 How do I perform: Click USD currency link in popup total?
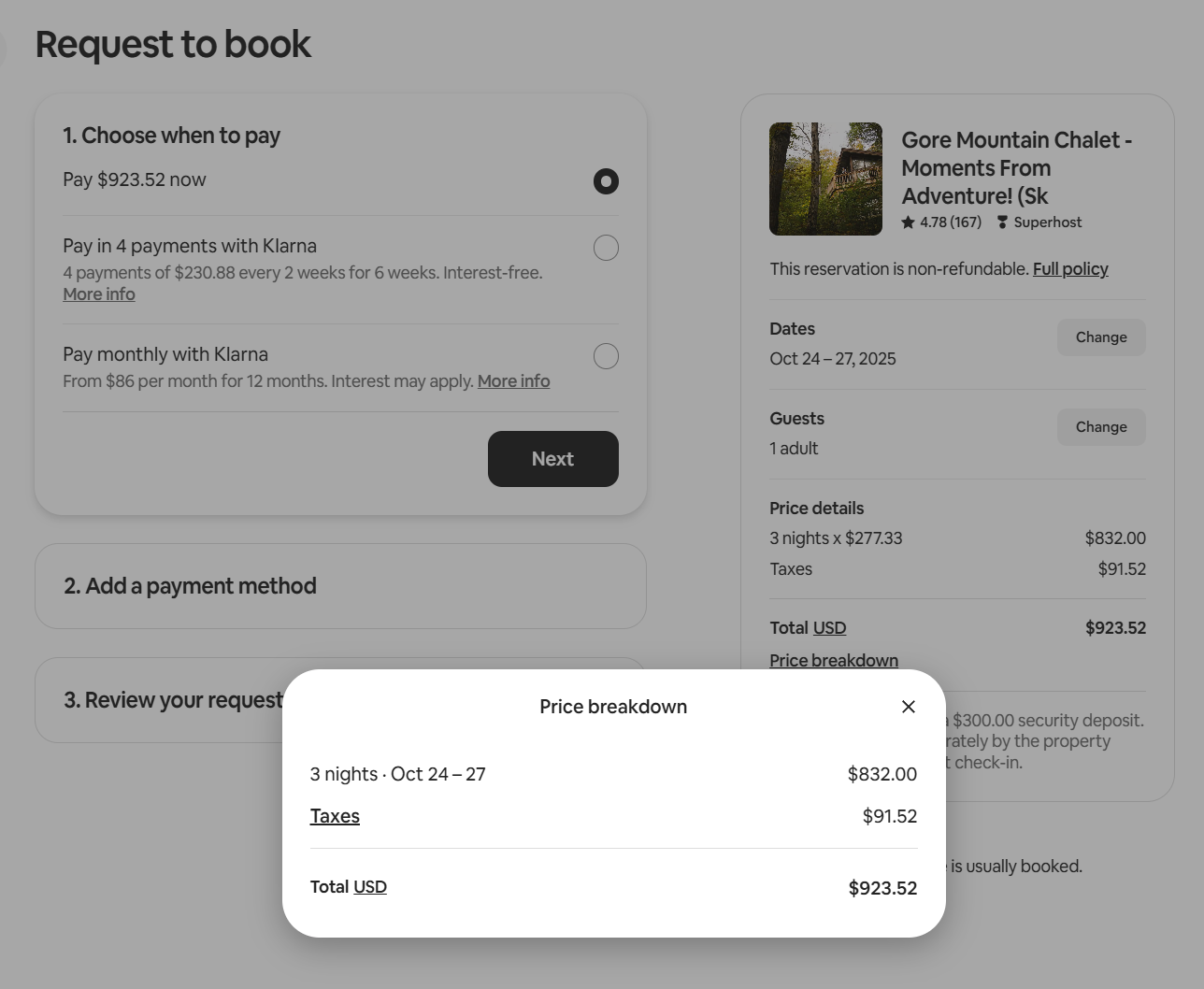tap(370, 887)
